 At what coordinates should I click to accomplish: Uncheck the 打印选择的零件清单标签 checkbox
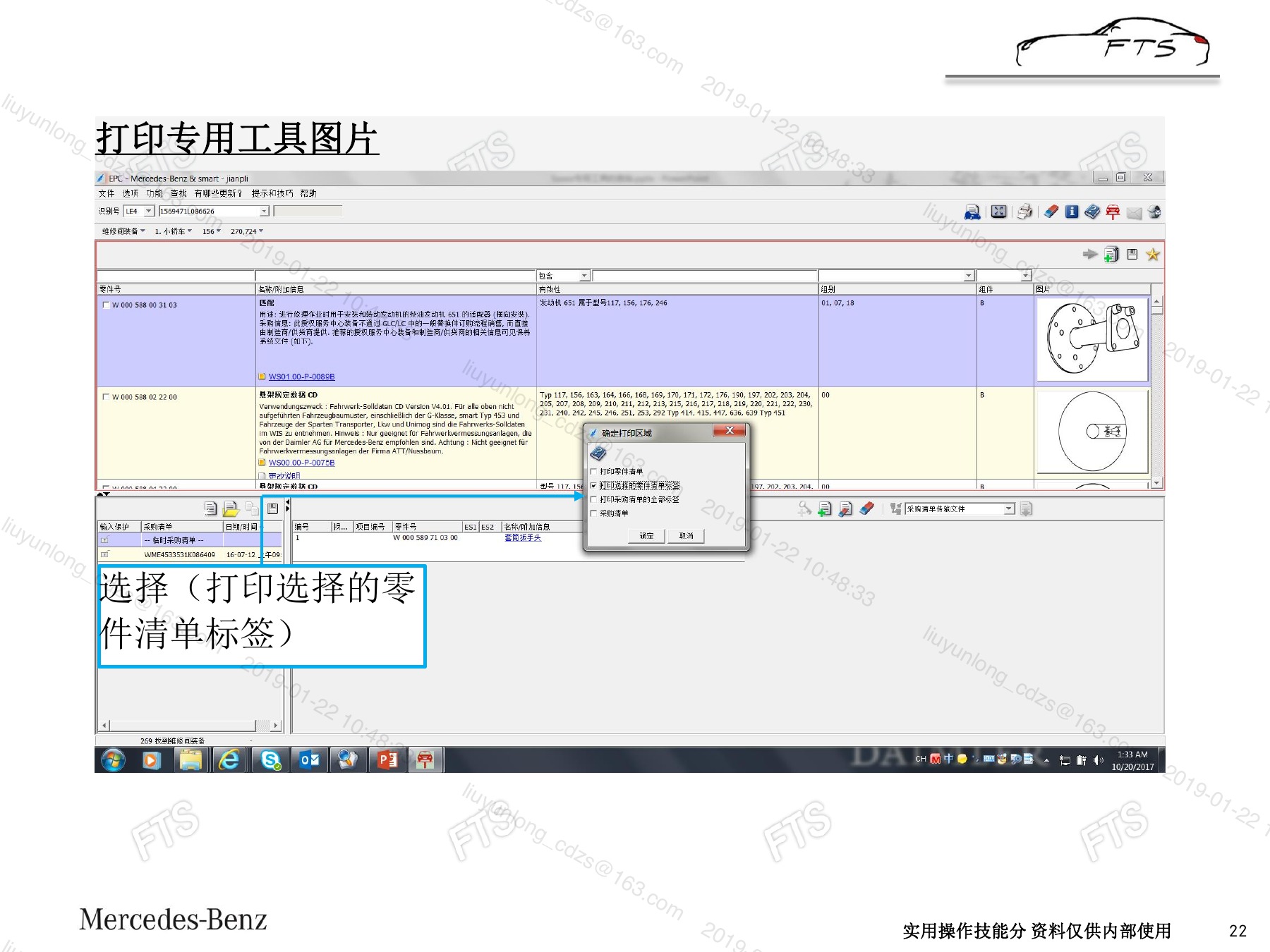593,485
